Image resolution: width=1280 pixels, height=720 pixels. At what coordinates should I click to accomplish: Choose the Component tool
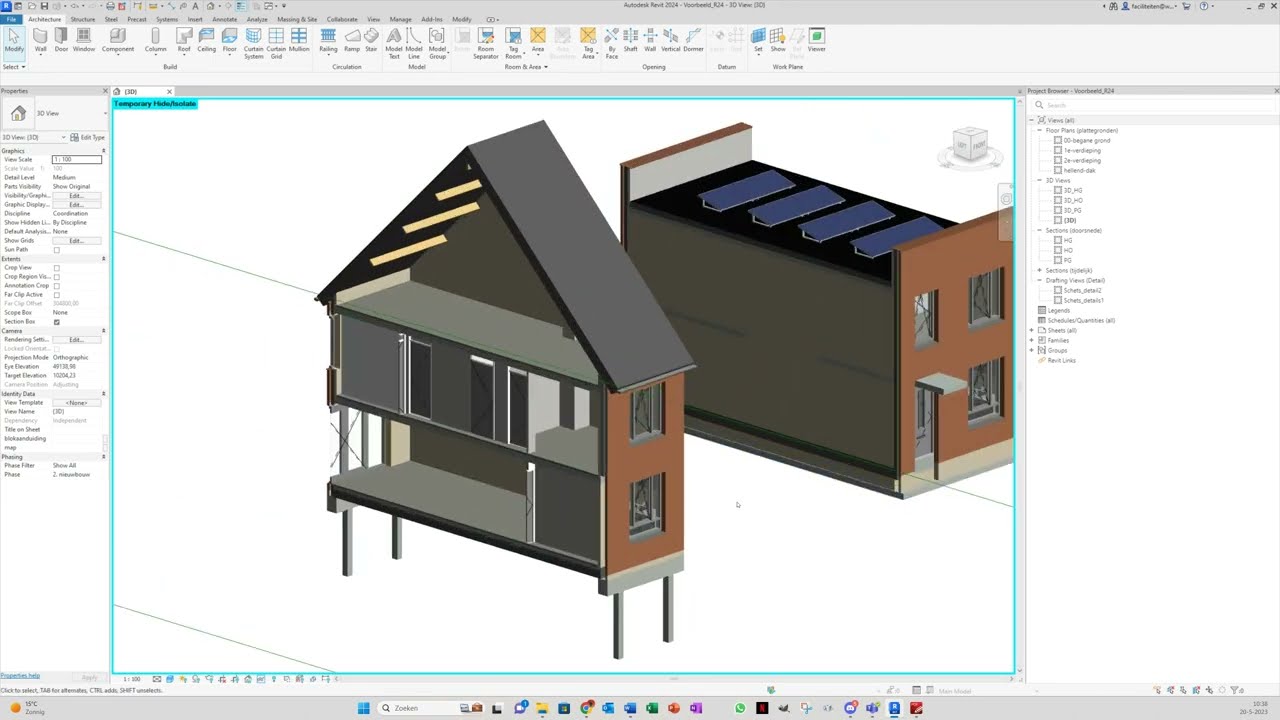point(118,40)
